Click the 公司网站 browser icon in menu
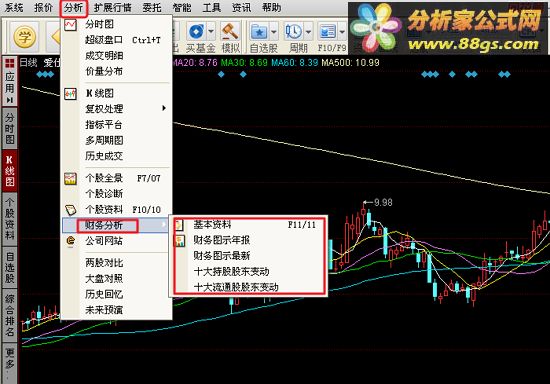This screenshot has height=384, width=550. point(71,241)
